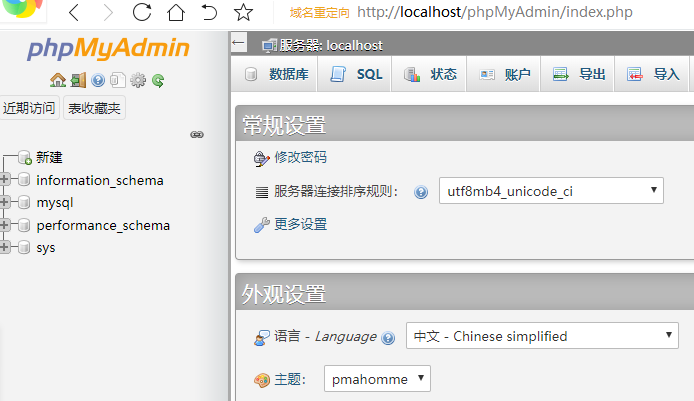The height and width of the screenshot is (401, 694).
Task: Open the 状态 tab
Action: click(429, 74)
